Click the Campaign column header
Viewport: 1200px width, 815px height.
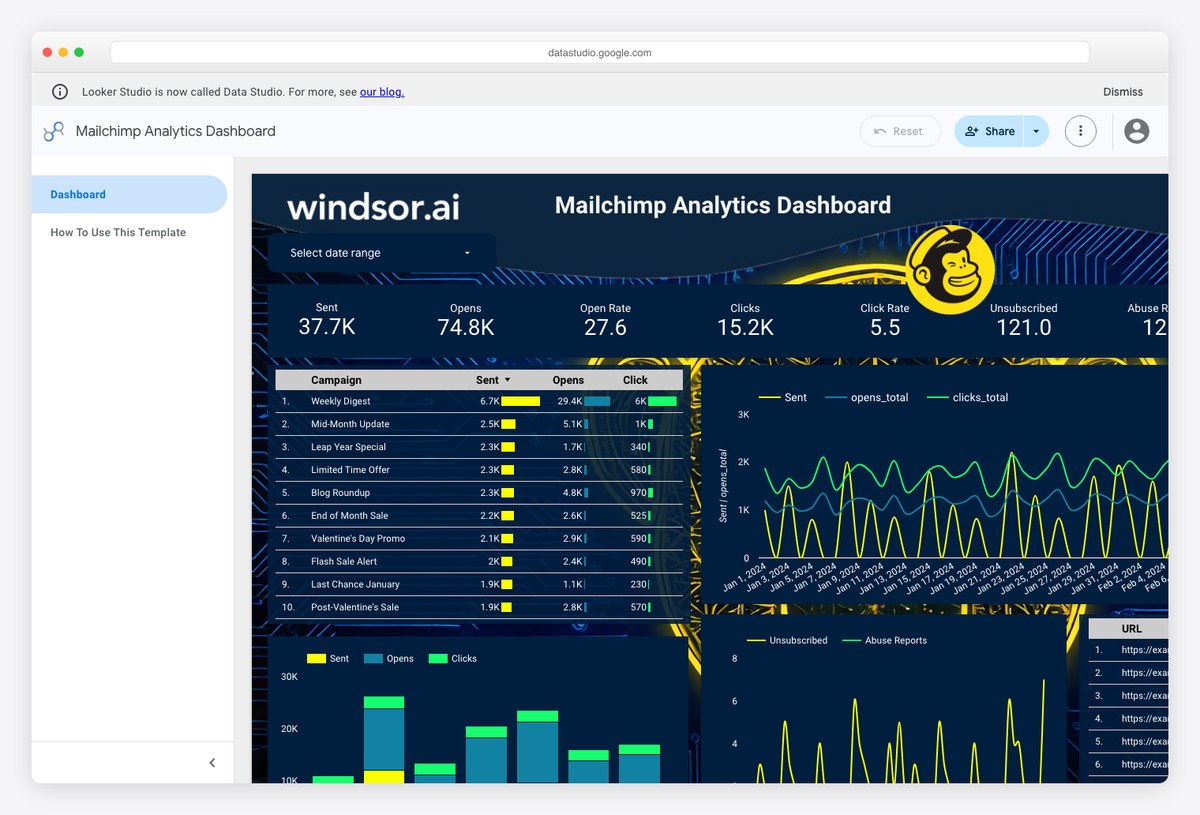(x=336, y=380)
